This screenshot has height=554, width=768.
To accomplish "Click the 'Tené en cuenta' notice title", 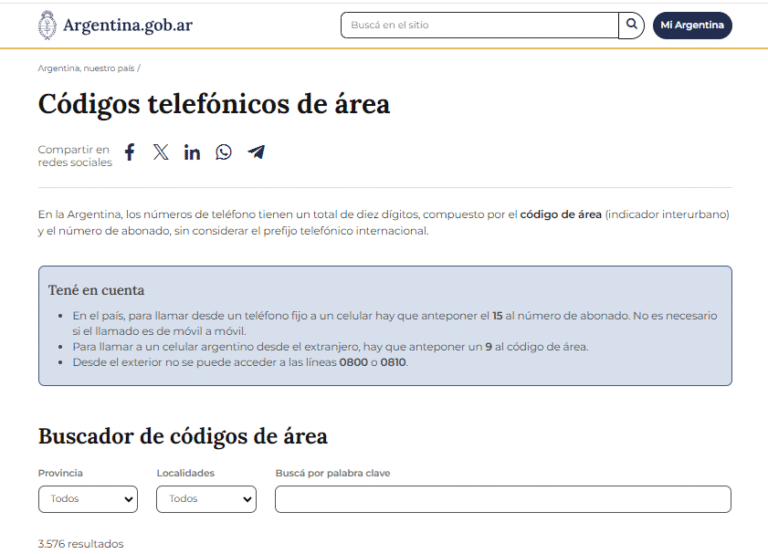I will tap(96, 290).
